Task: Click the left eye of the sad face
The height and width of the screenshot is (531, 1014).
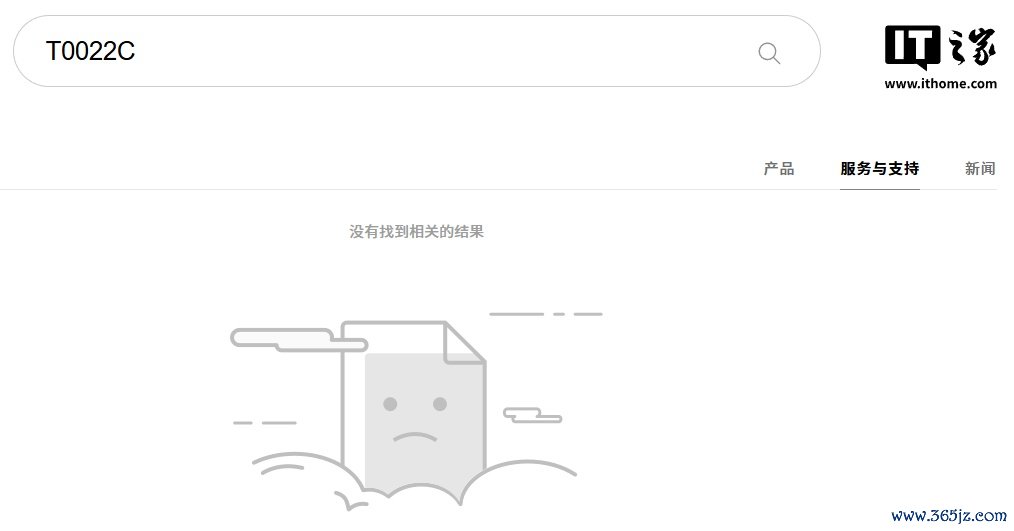Action: [x=390, y=404]
